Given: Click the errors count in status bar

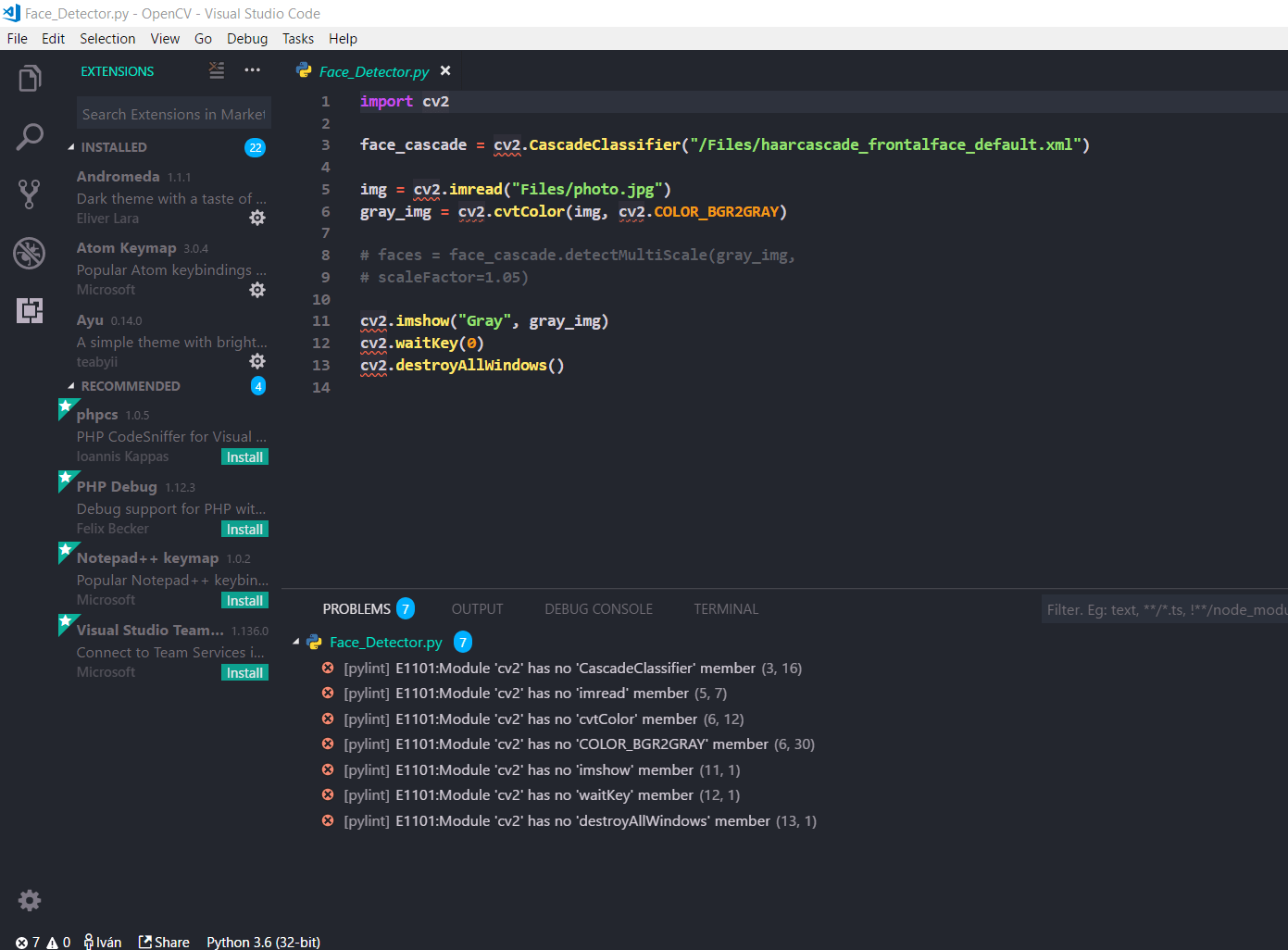Looking at the screenshot, I should [x=28, y=942].
